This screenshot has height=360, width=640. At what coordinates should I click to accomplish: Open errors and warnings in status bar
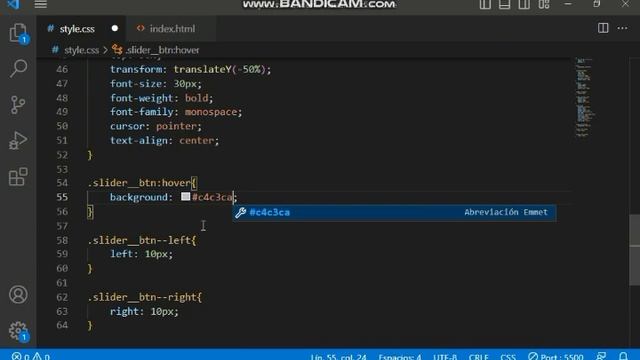[x=31, y=356]
